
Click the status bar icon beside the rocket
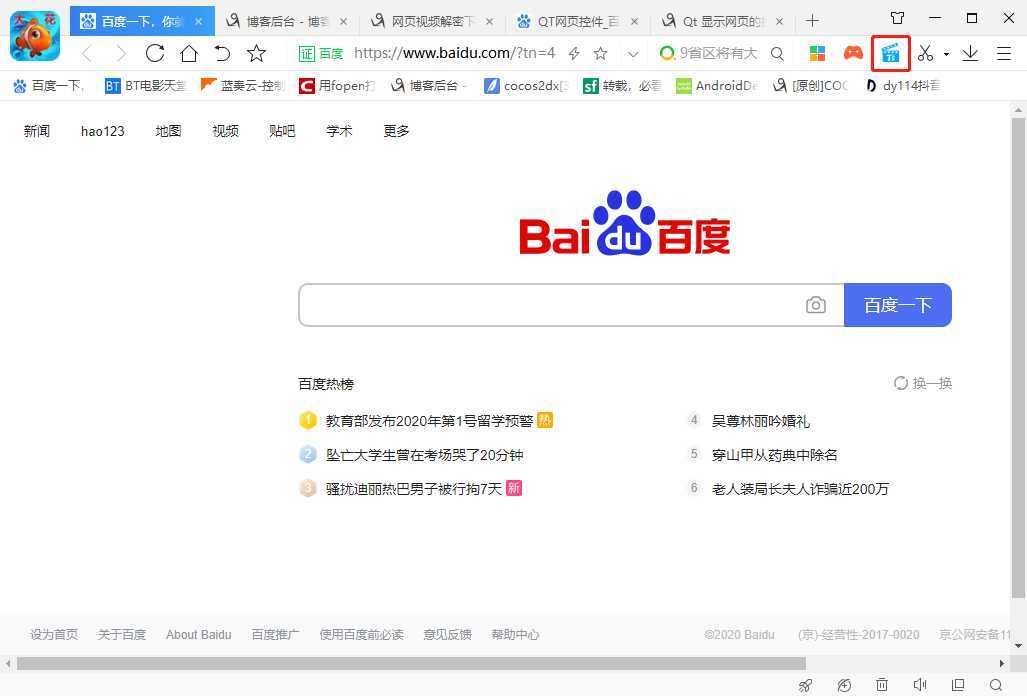point(844,685)
